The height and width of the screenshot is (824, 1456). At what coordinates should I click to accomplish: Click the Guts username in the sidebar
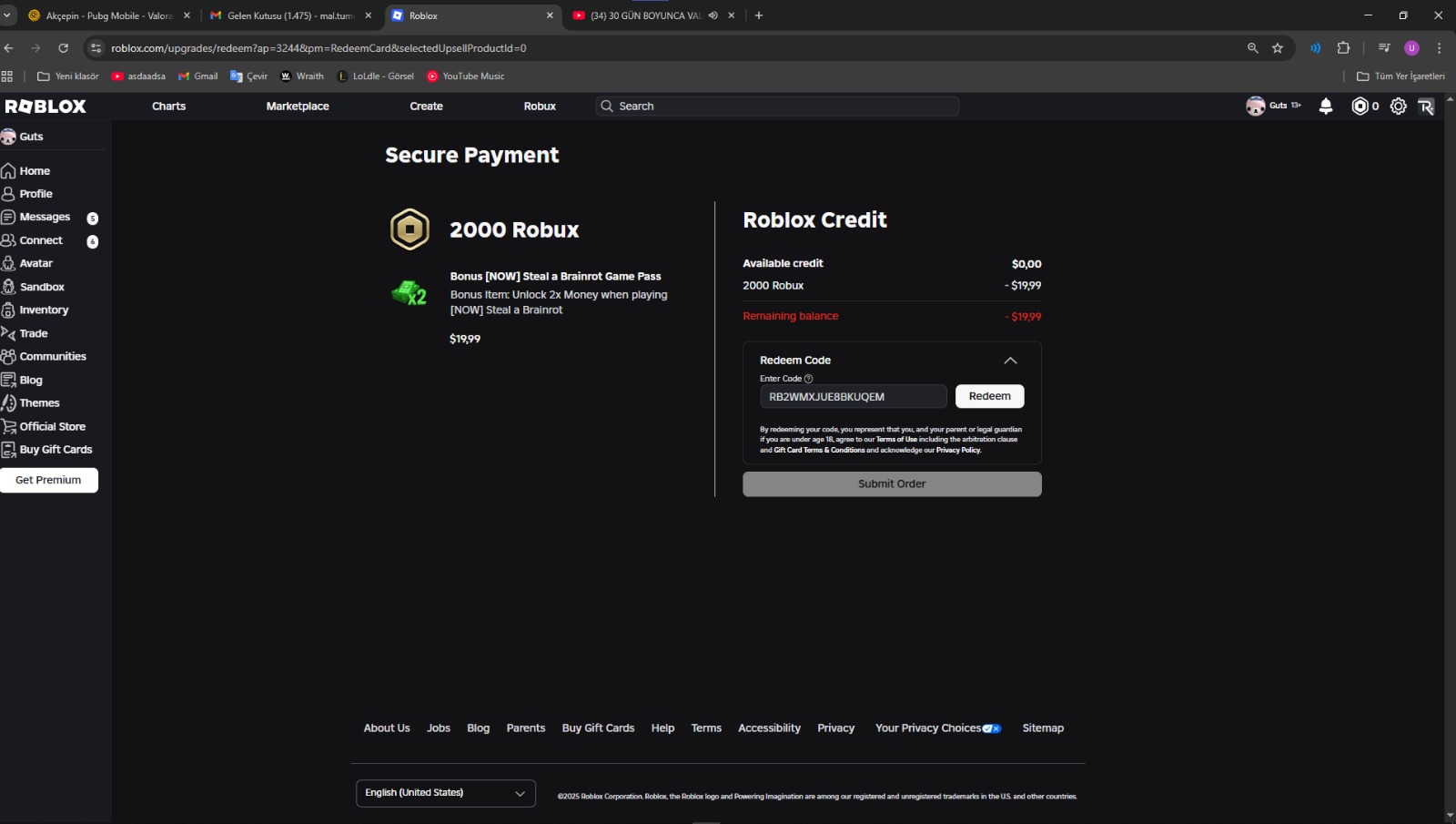(32, 137)
